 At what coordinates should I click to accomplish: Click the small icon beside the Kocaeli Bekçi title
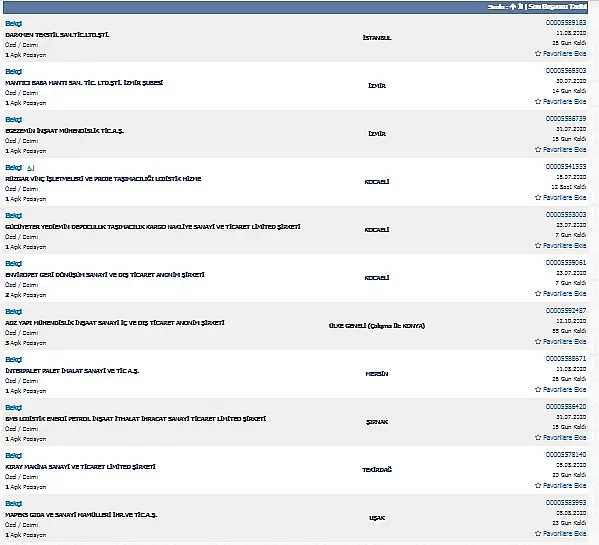click(31, 168)
